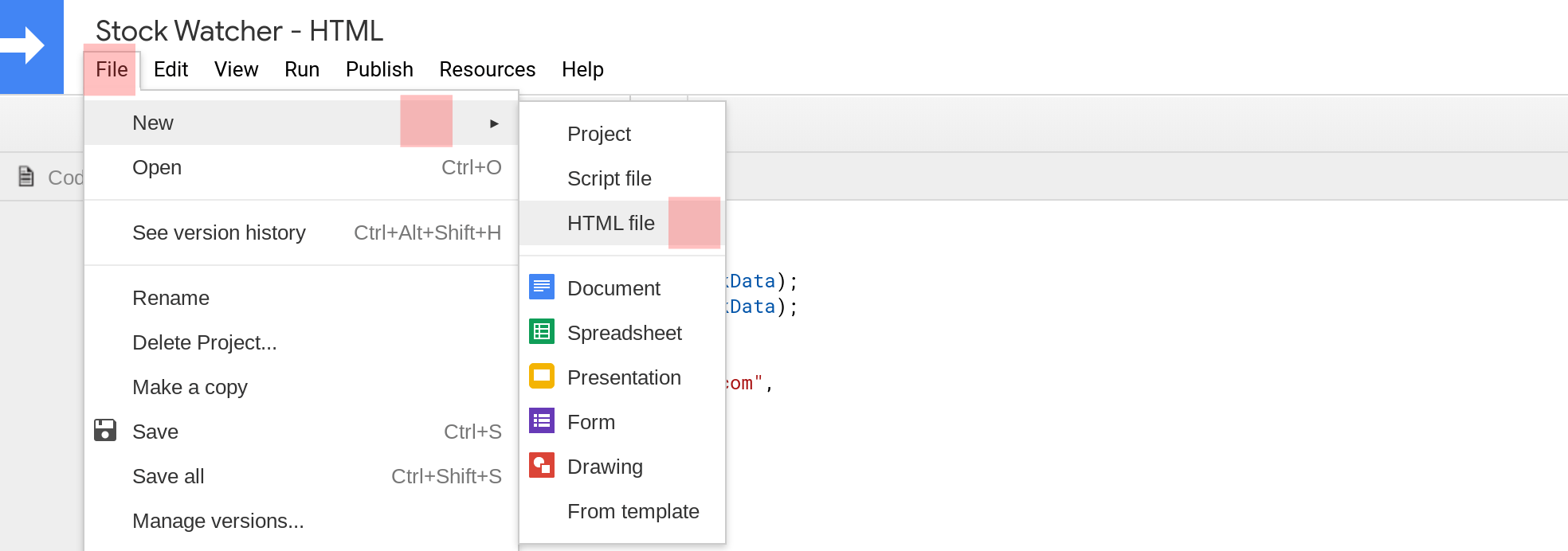
Task: Choose Make a copy
Action: [x=301, y=387]
